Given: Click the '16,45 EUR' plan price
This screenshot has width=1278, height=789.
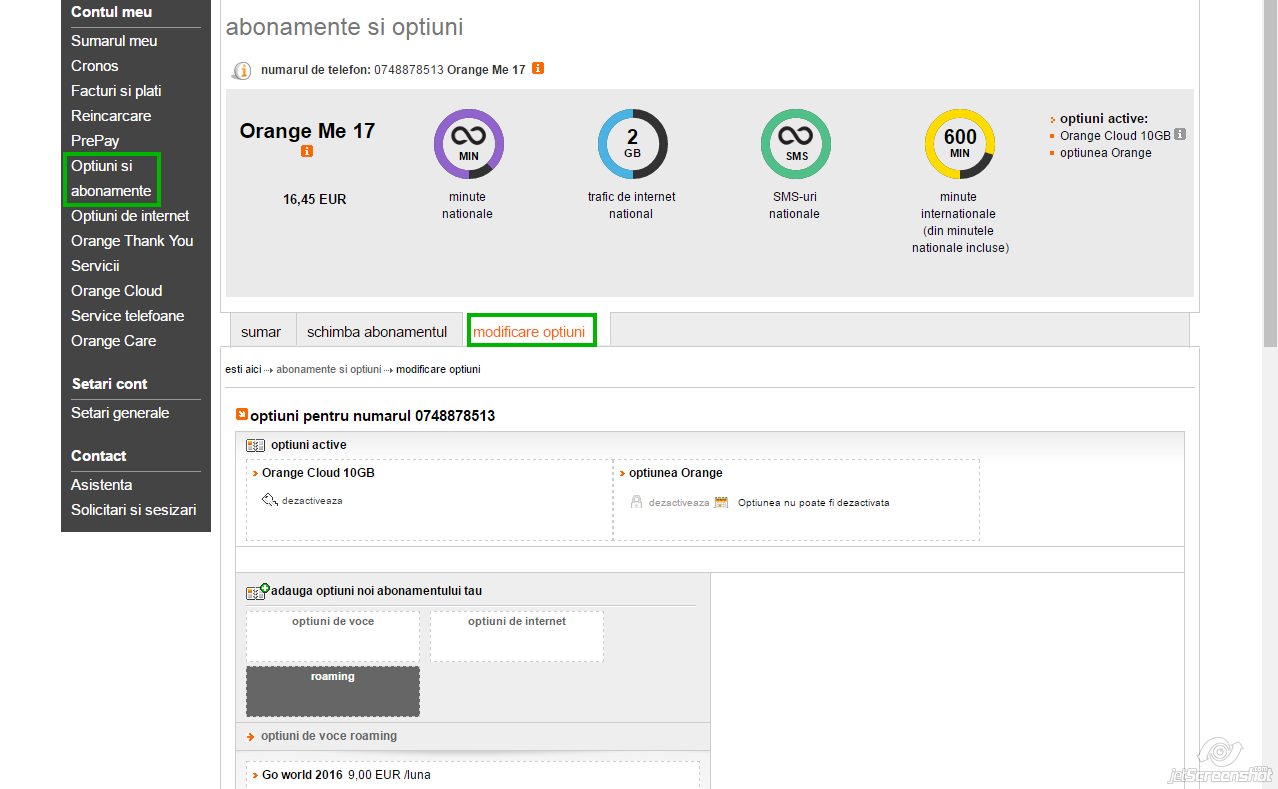Looking at the screenshot, I should [x=315, y=200].
